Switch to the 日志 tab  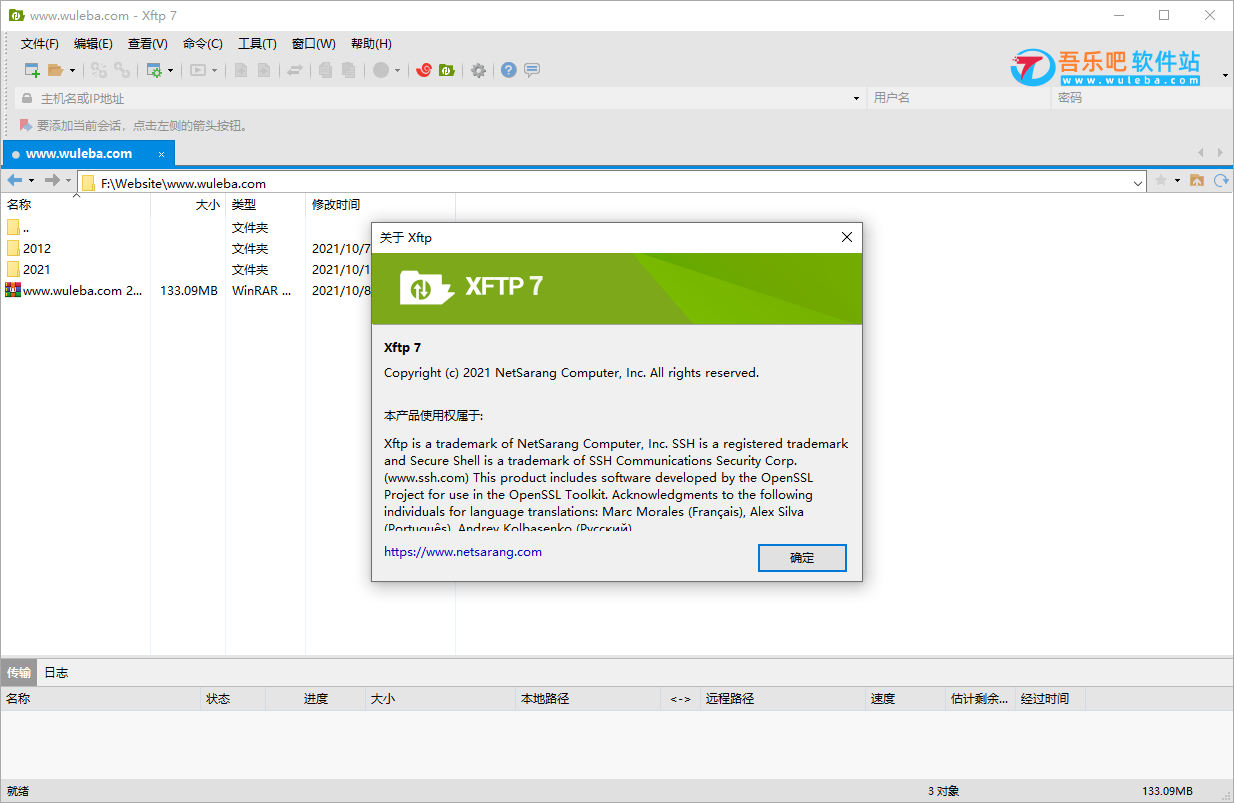tap(56, 673)
